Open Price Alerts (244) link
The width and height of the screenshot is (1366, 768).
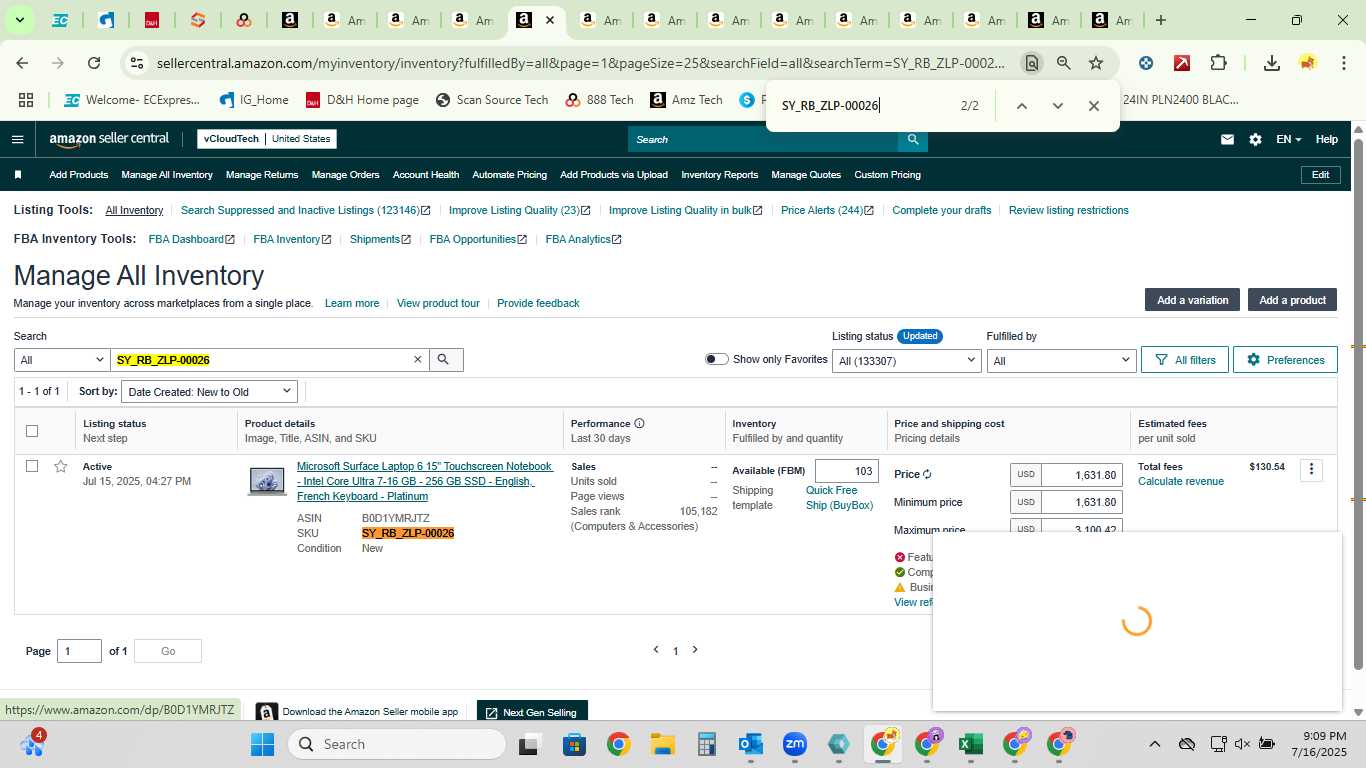click(827, 210)
